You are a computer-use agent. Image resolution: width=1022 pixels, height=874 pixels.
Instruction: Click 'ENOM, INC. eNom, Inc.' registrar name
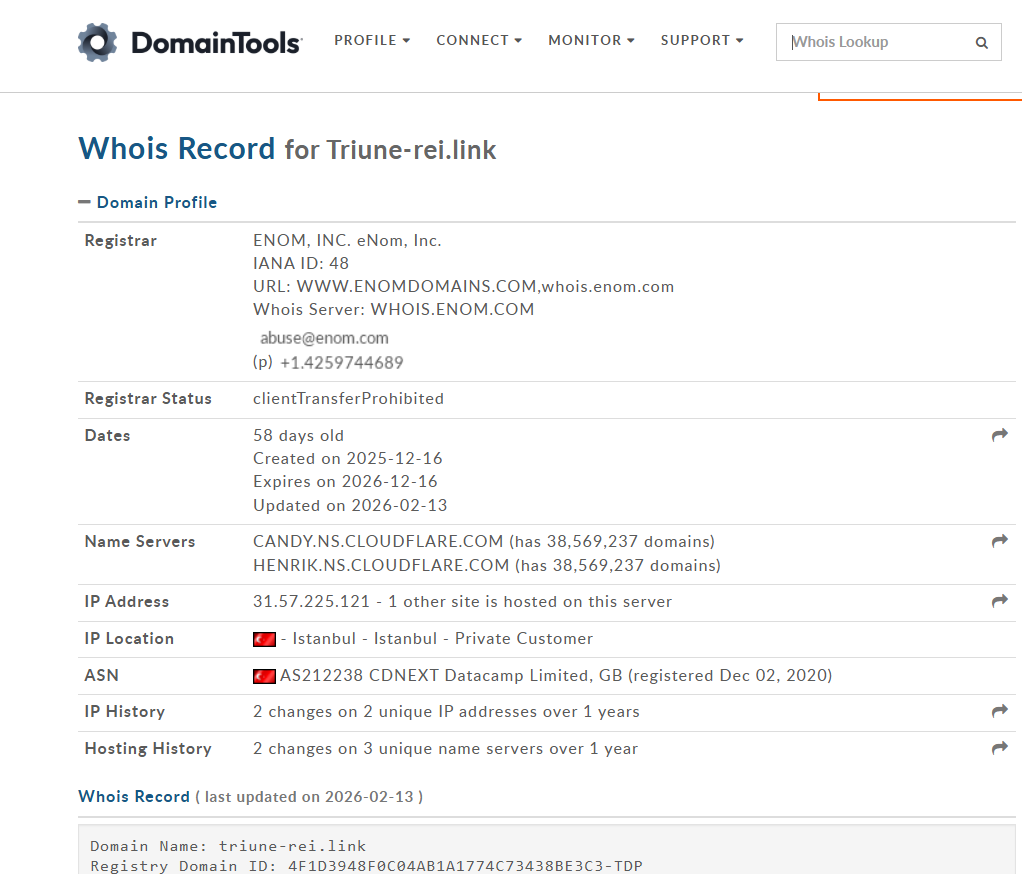coord(347,240)
